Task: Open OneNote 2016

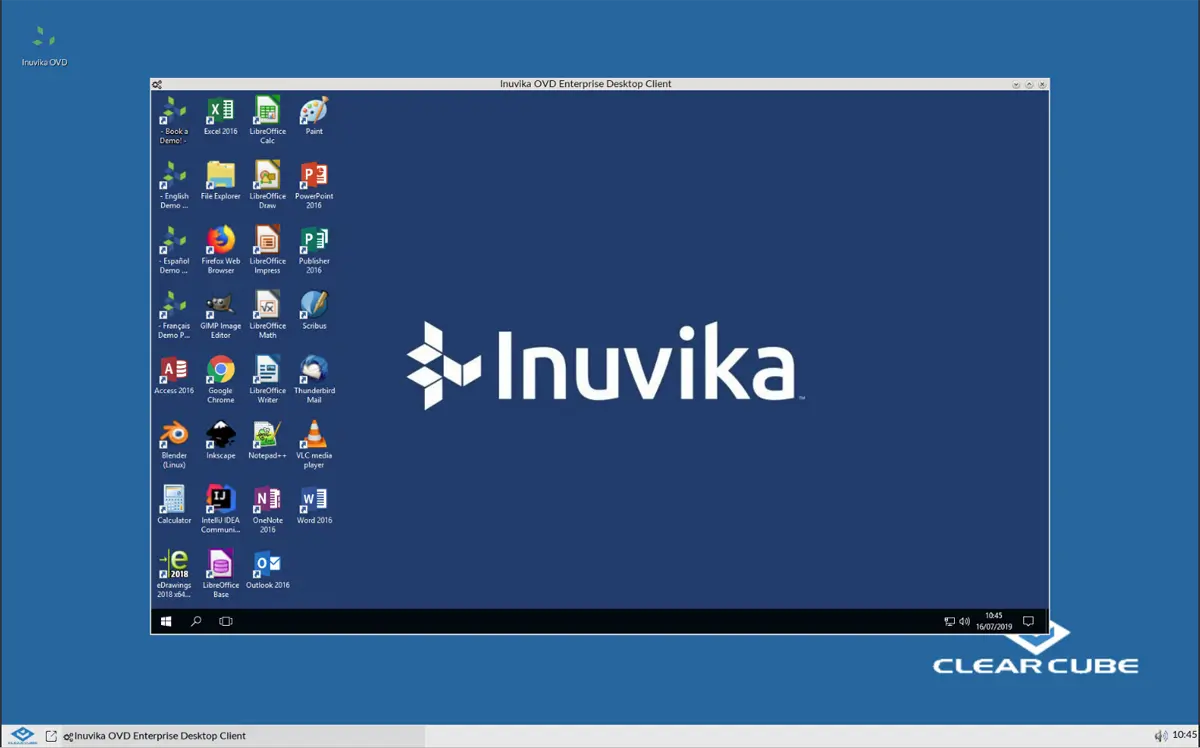Action: click(267, 510)
